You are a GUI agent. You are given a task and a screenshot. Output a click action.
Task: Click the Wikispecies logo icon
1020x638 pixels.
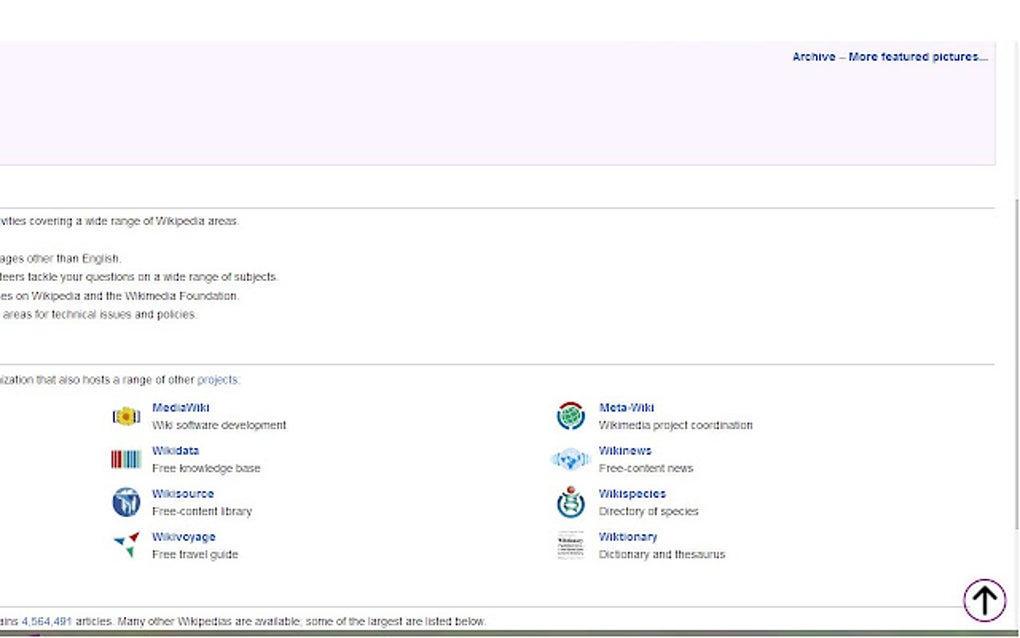click(570, 502)
